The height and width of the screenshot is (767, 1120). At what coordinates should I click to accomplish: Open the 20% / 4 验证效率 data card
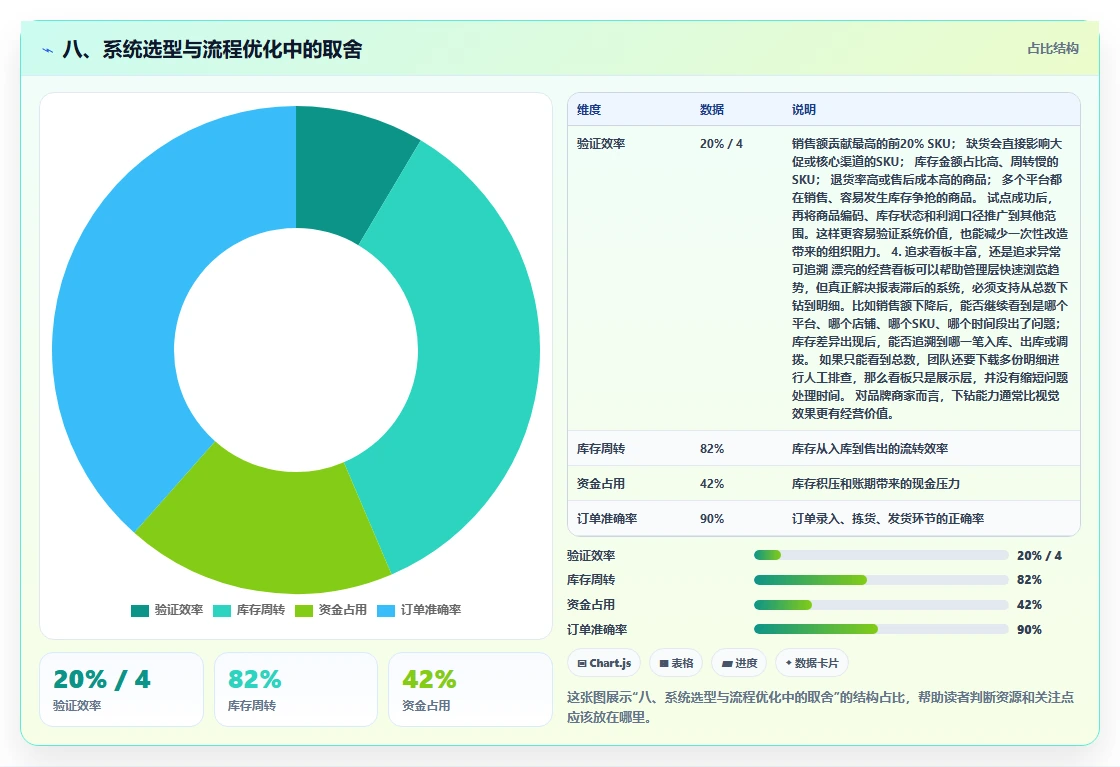121,689
